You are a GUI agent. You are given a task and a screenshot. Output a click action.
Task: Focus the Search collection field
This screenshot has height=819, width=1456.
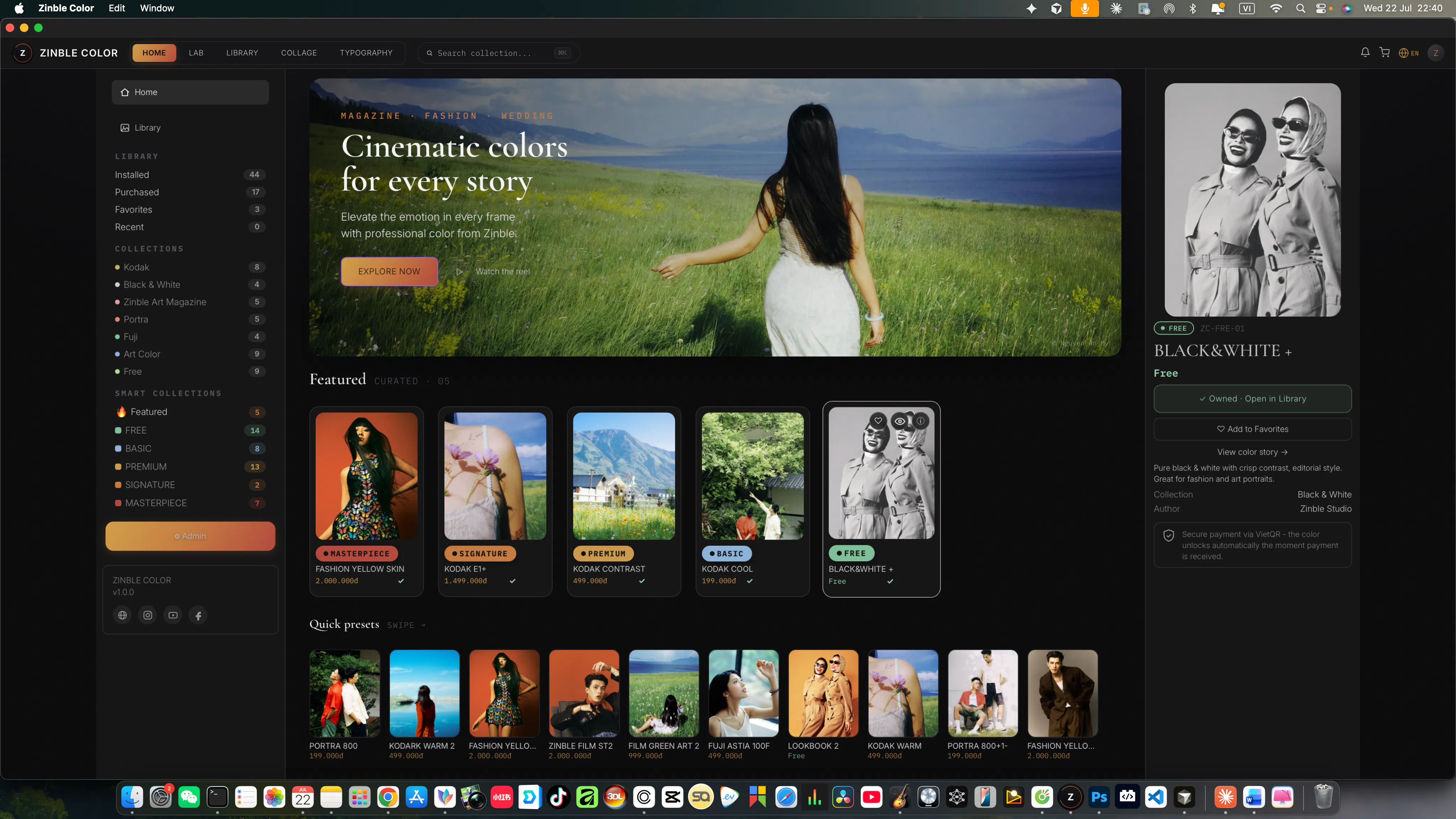498,53
